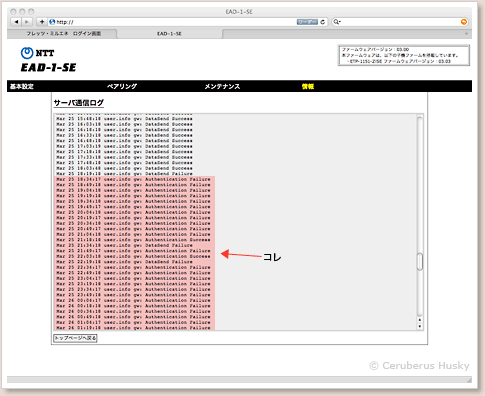Click the log scrollbar down arrow
The image size is (485, 396).
click(420, 326)
